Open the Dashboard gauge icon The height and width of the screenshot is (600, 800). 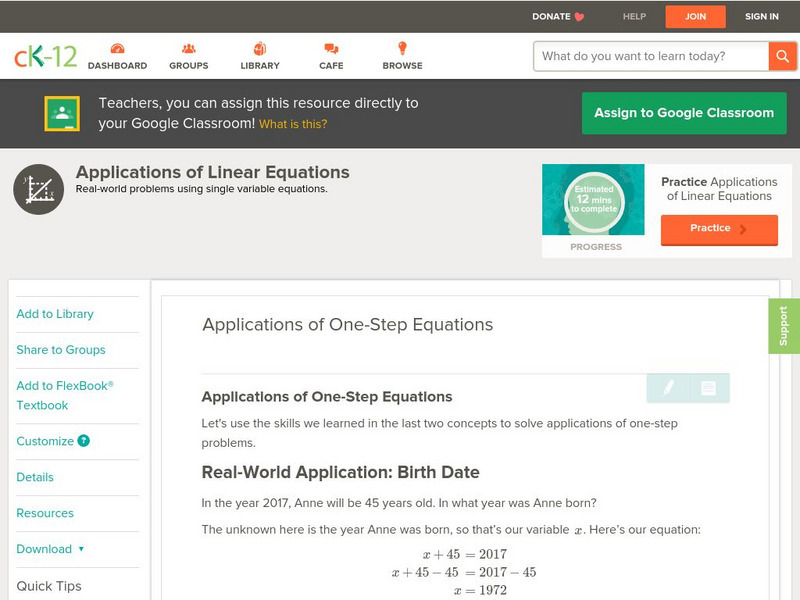(x=117, y=49)
